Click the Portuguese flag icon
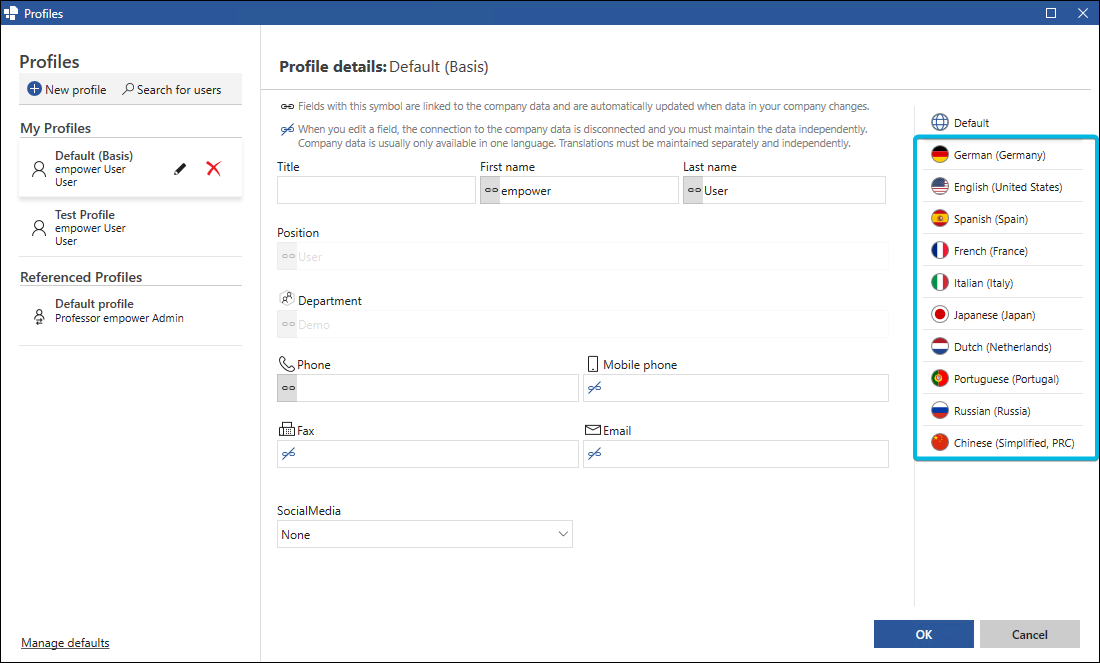1100x663 pixels. [x=940, y=379]
